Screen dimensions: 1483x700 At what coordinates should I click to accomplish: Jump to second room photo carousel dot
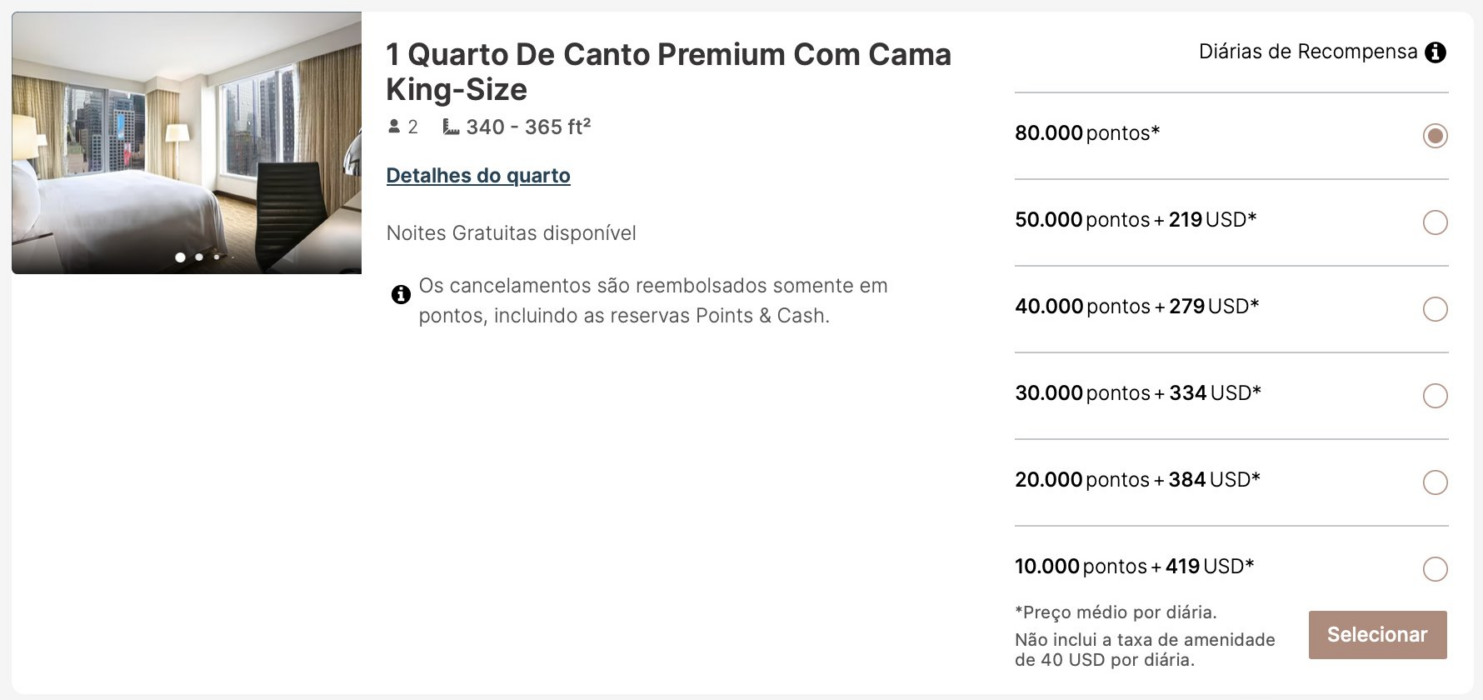tap(199, 257)
